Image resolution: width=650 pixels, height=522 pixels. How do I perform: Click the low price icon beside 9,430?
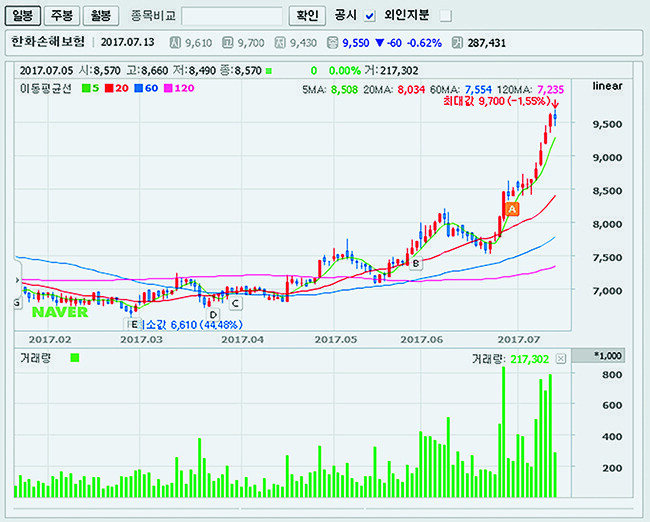[x=280, y=42]
